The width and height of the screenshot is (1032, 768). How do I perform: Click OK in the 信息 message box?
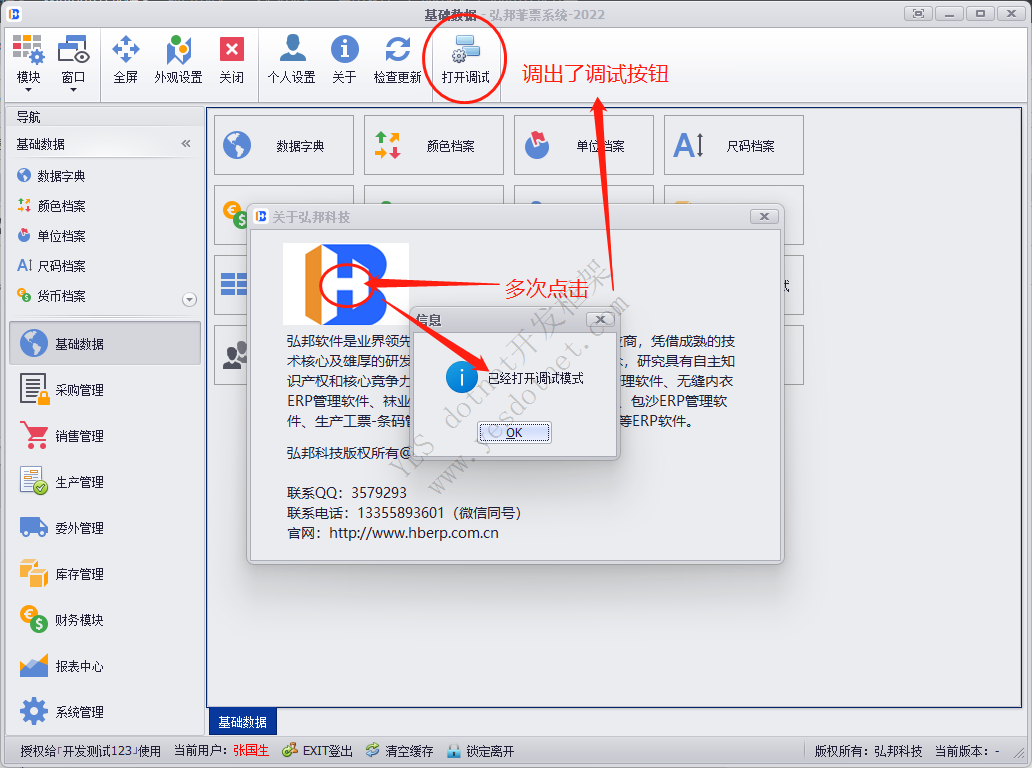pyautogui.click(x=515, y=432)
